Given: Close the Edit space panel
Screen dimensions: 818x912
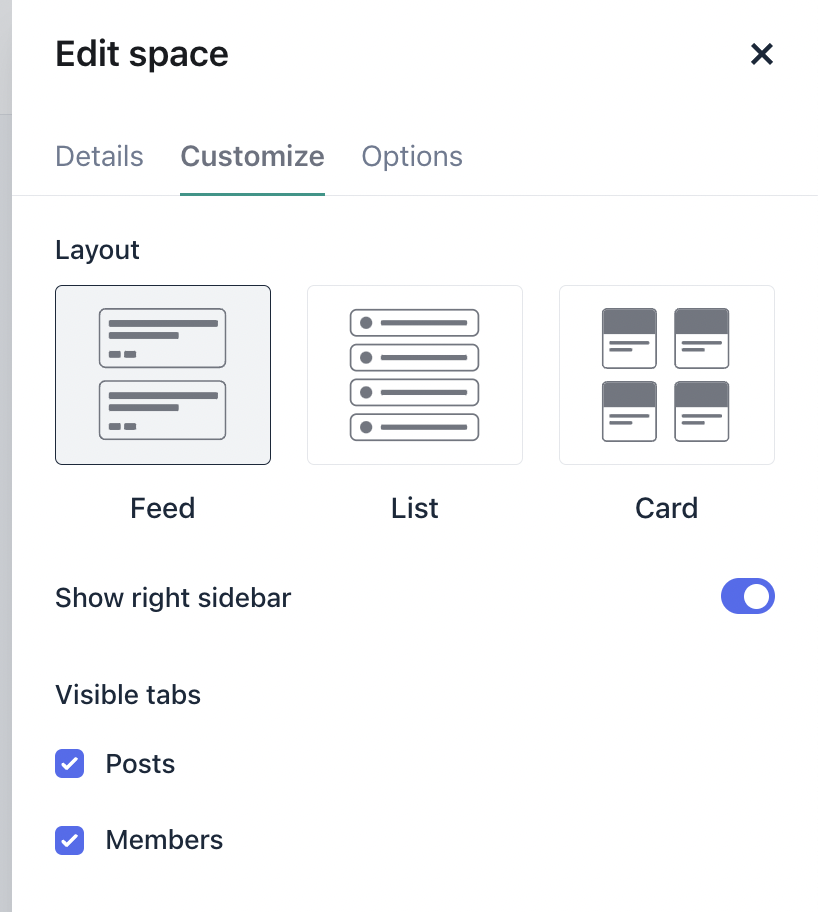Looking at the screenshot, I should click(x=762, y=54).
